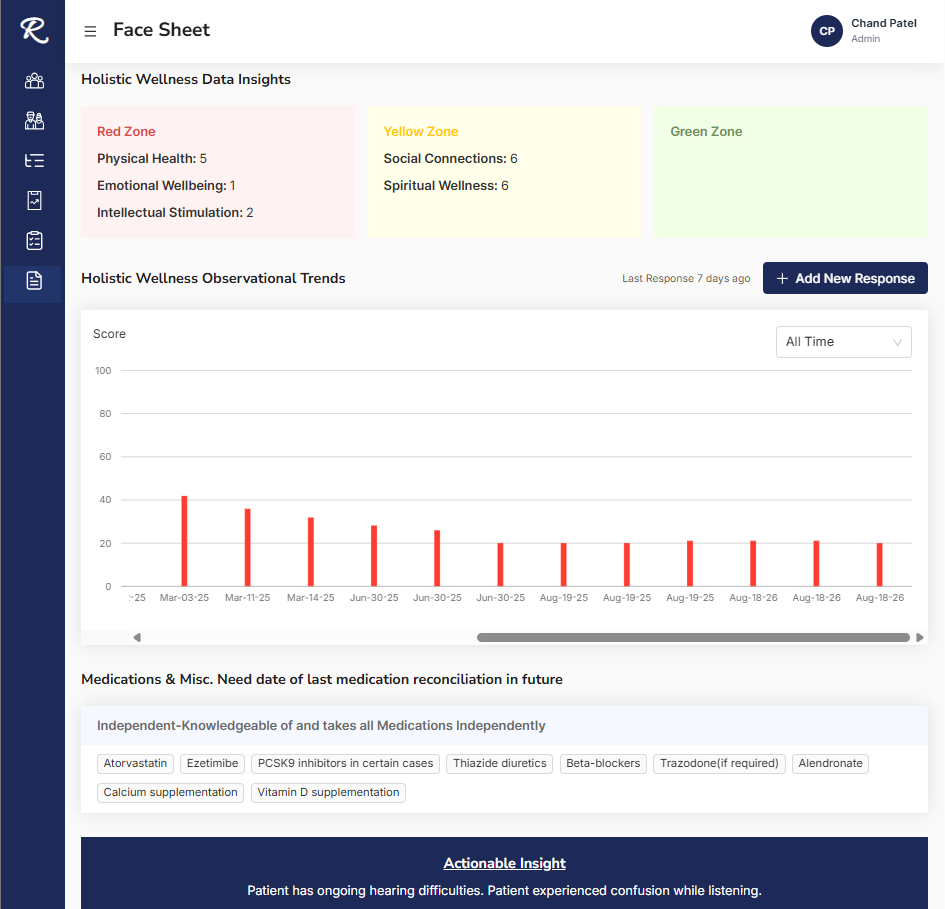This screenshot has height=909, width=945.
Task: Open the group of people sidebar icon
Action: click(34, 81)
